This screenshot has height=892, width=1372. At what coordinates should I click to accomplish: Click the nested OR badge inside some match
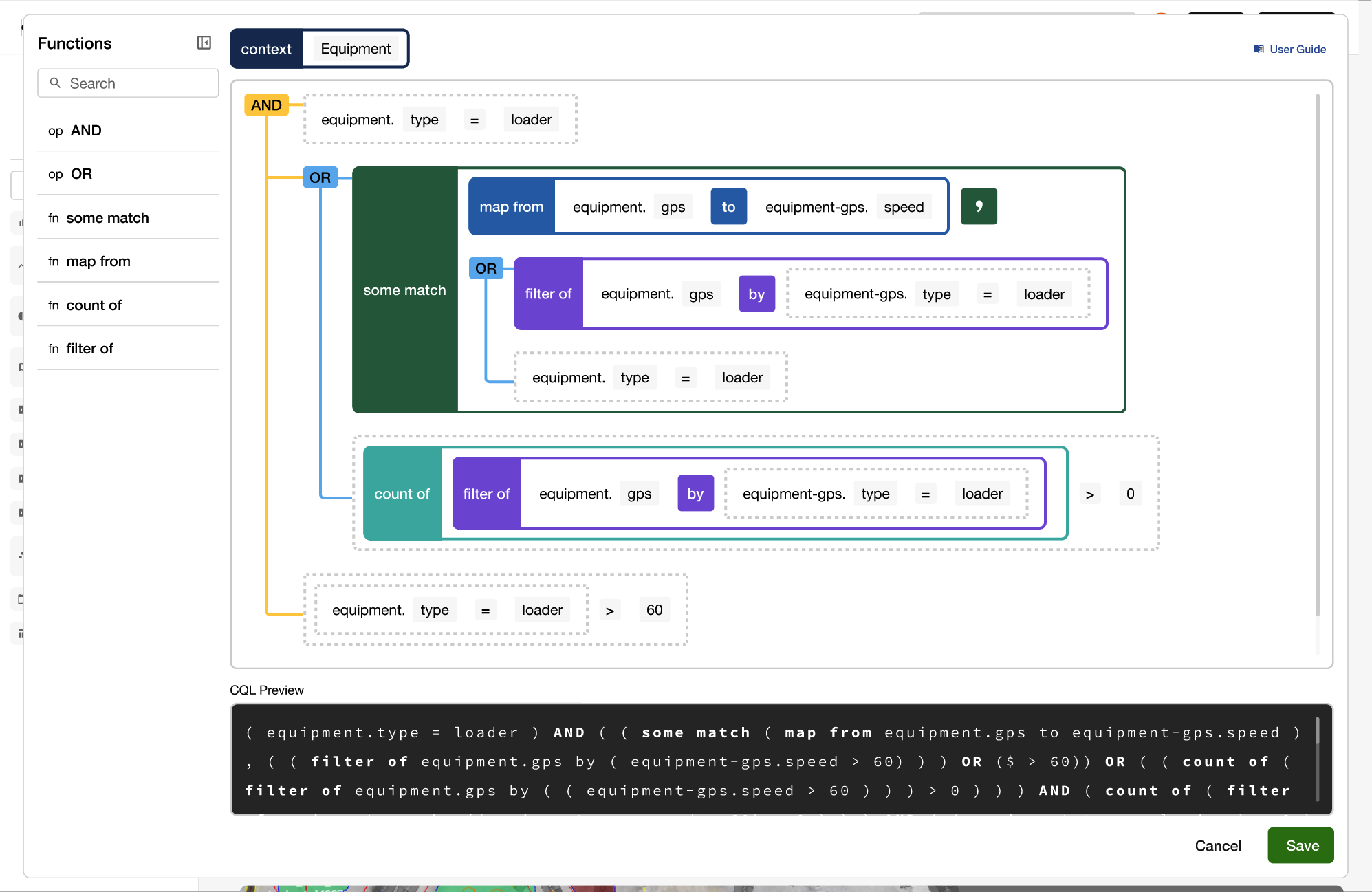(486, 268)
